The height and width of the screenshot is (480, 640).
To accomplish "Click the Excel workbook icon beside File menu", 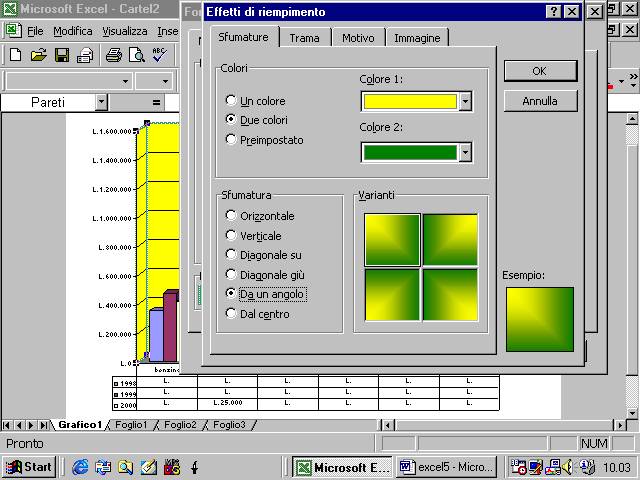I will [13, 31].
